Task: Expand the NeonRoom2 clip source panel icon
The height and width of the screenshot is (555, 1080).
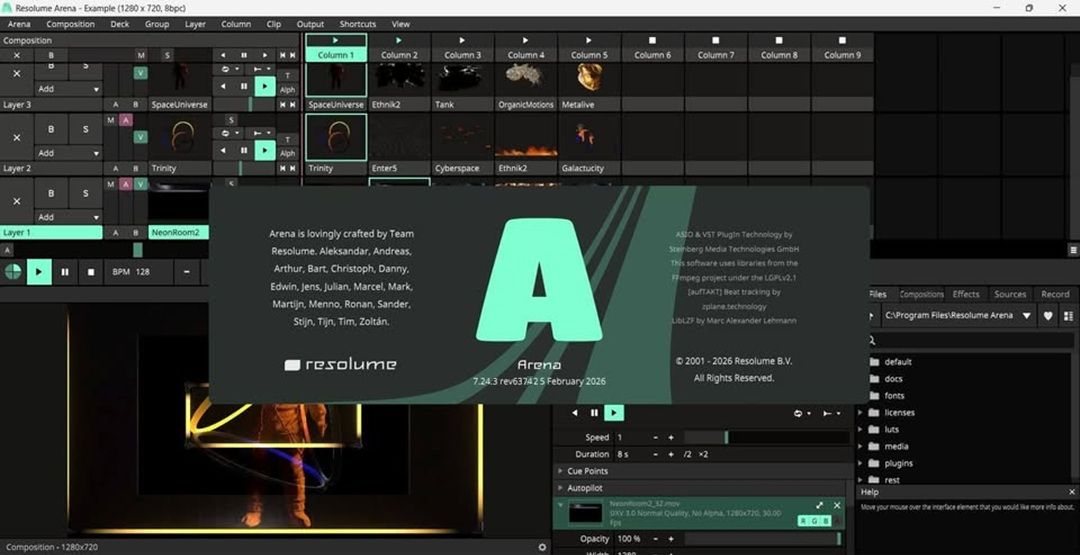Action: [819, 505]
